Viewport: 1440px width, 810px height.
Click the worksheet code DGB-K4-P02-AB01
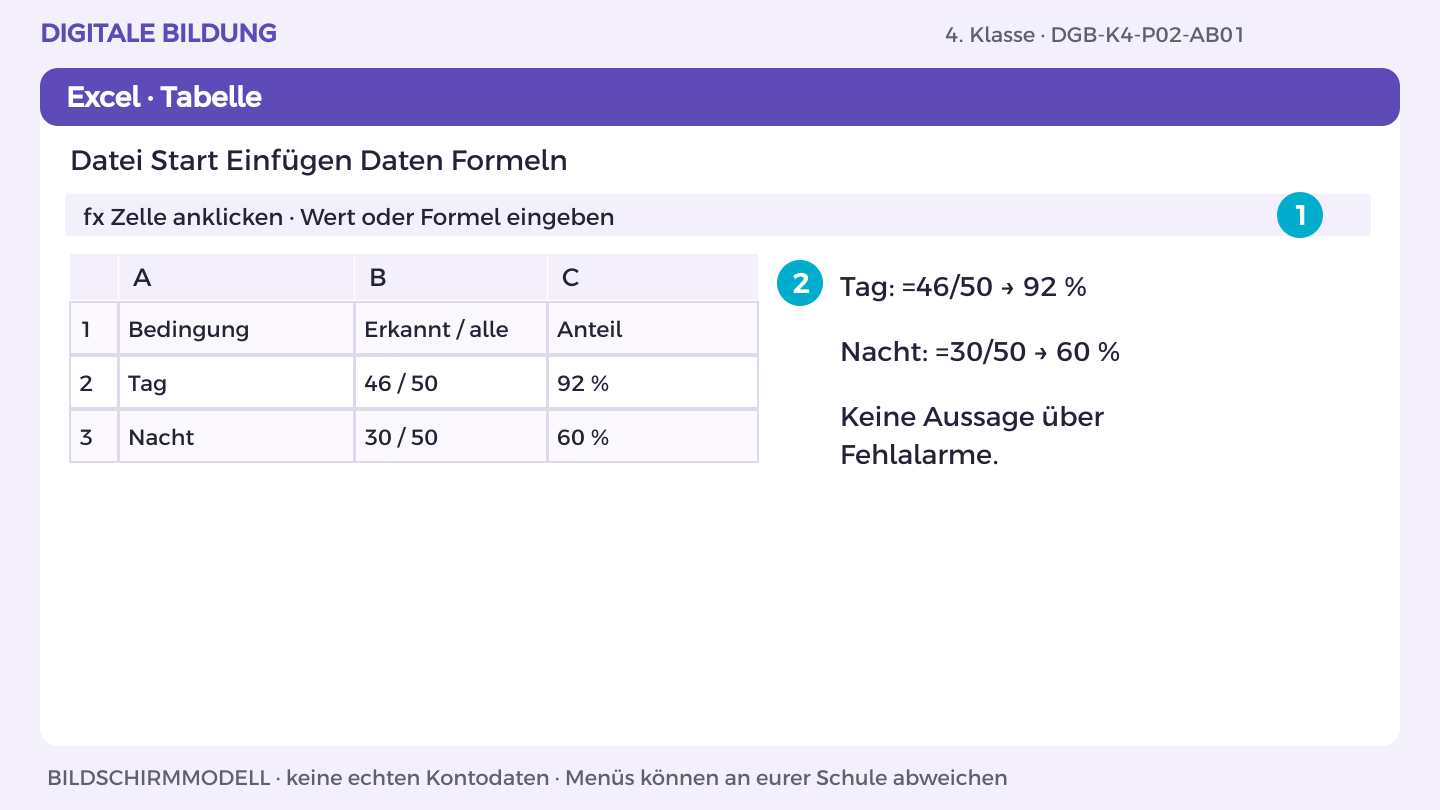1147,35
